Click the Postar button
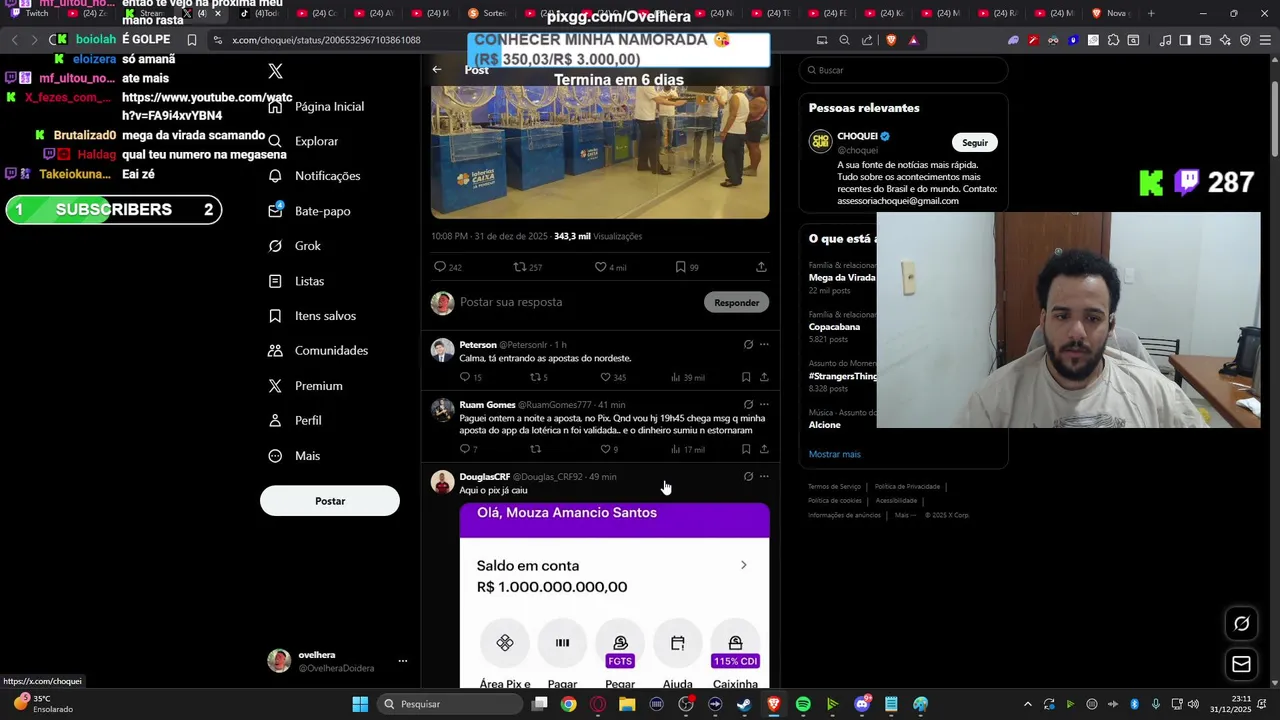Screen dimensions: 1280x720 [x=330, y=501]
